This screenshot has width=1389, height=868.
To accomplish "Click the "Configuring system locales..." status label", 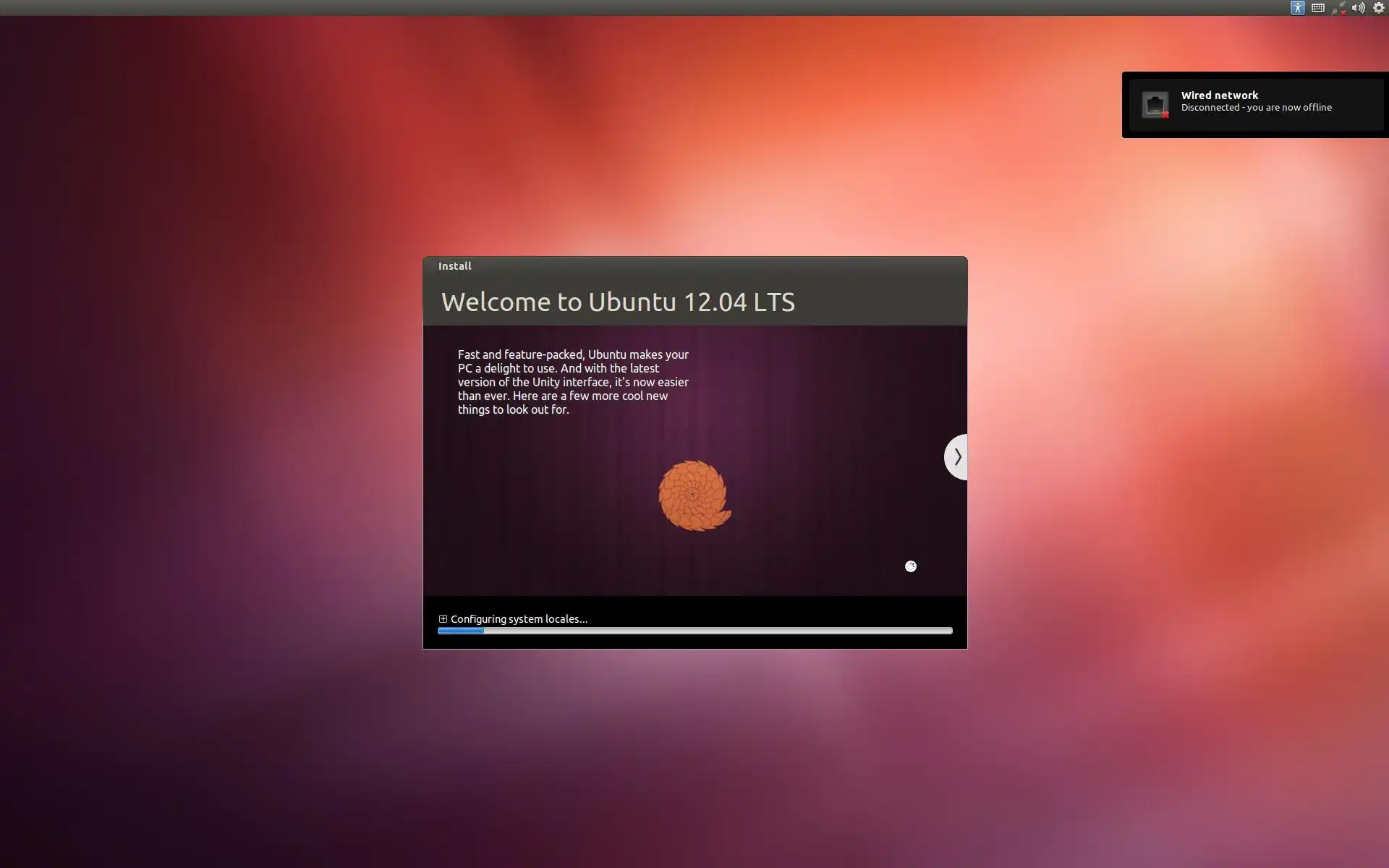I will pyautogui.click(x=519, y=619).
